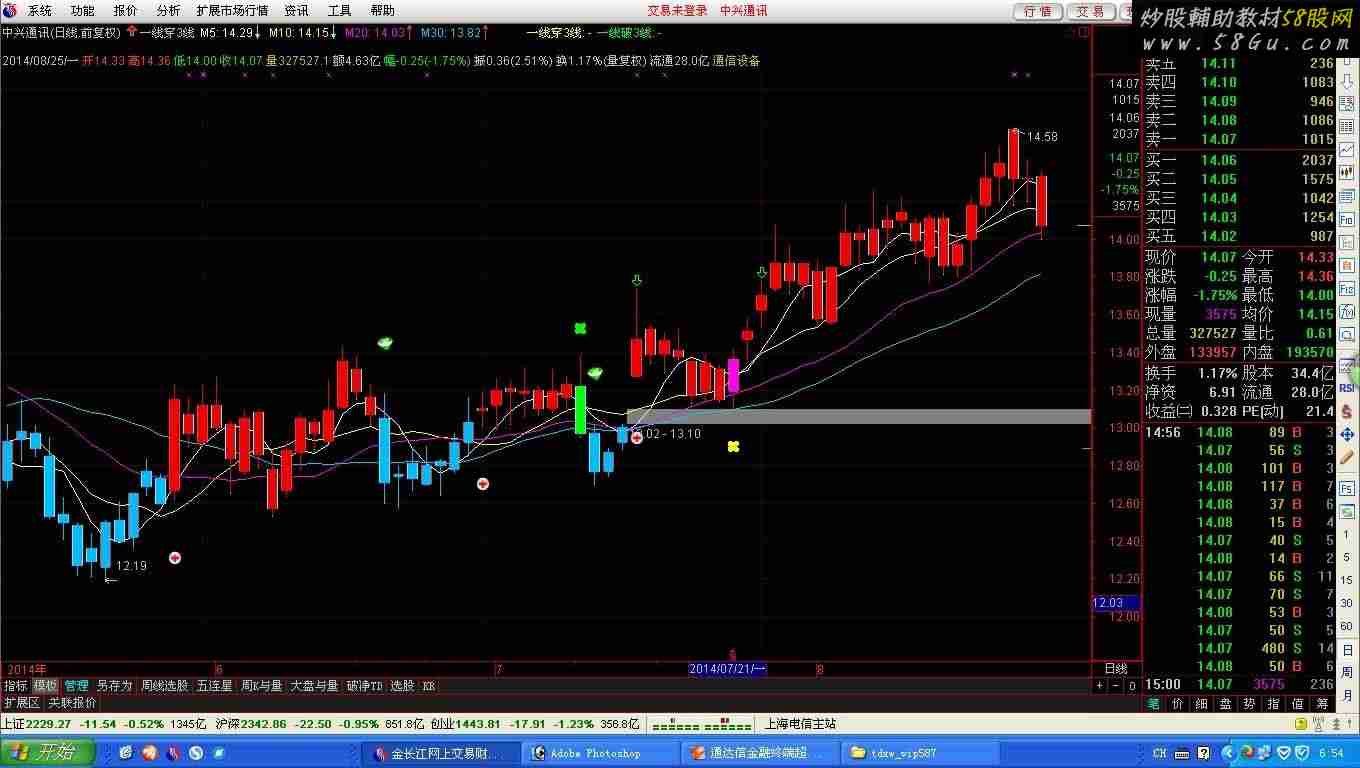1360x768 pixels.
Task: Open the 功能 menu
Action: coord(82,11)
